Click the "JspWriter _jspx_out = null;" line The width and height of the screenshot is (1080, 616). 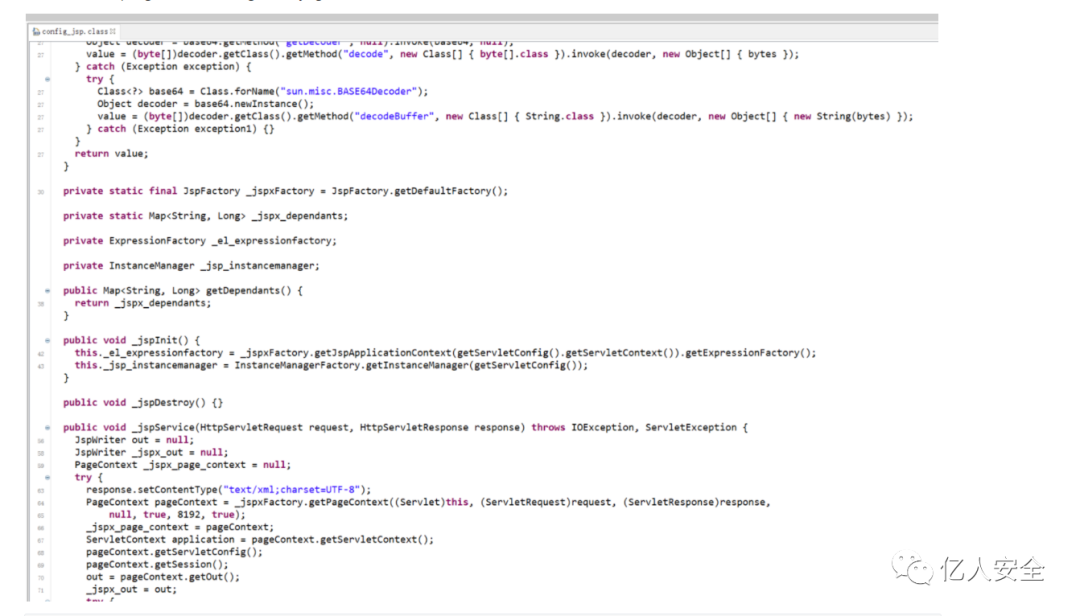(x=152, y=452)
